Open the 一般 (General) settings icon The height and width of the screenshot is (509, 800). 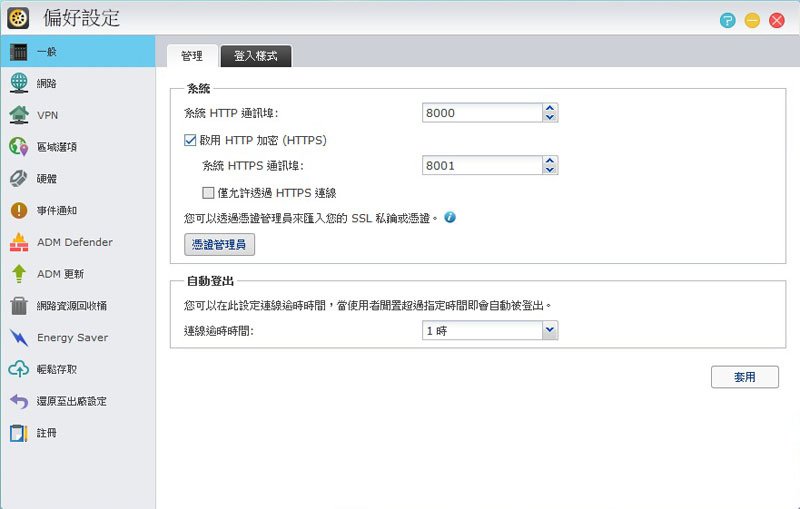click(18, 52)
